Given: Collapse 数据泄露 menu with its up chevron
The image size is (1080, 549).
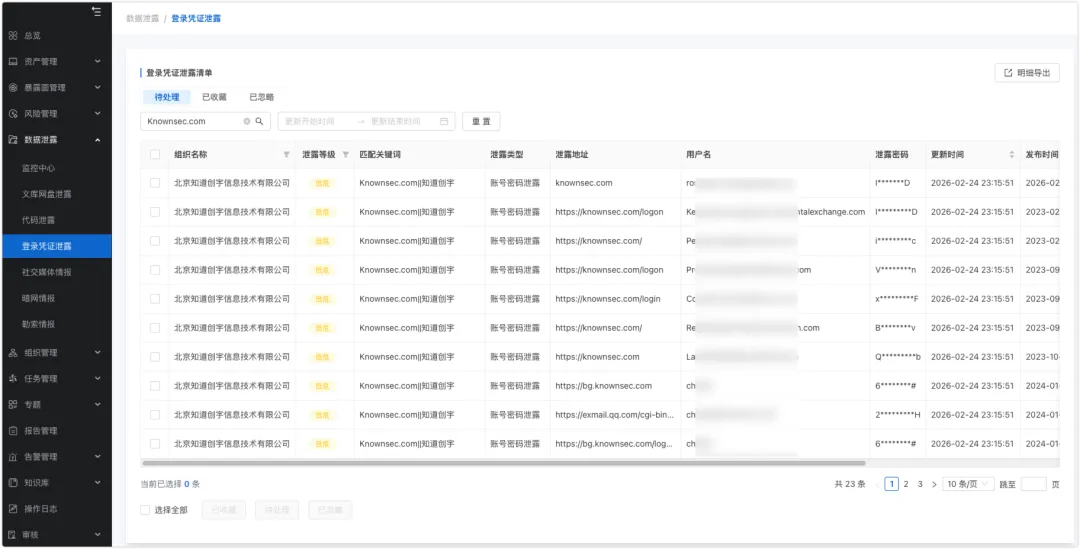Looking at the screenshot, I should click(97, 140).
